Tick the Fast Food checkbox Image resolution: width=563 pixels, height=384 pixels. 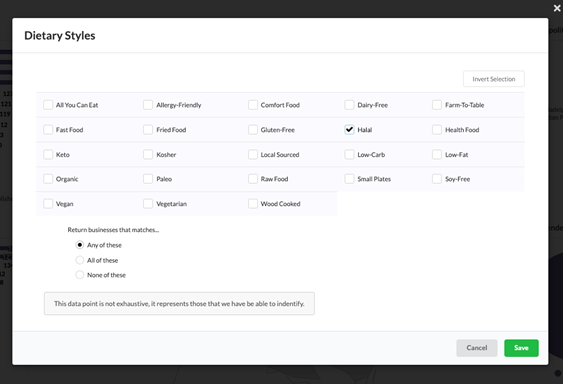click(x=48, y=130)
